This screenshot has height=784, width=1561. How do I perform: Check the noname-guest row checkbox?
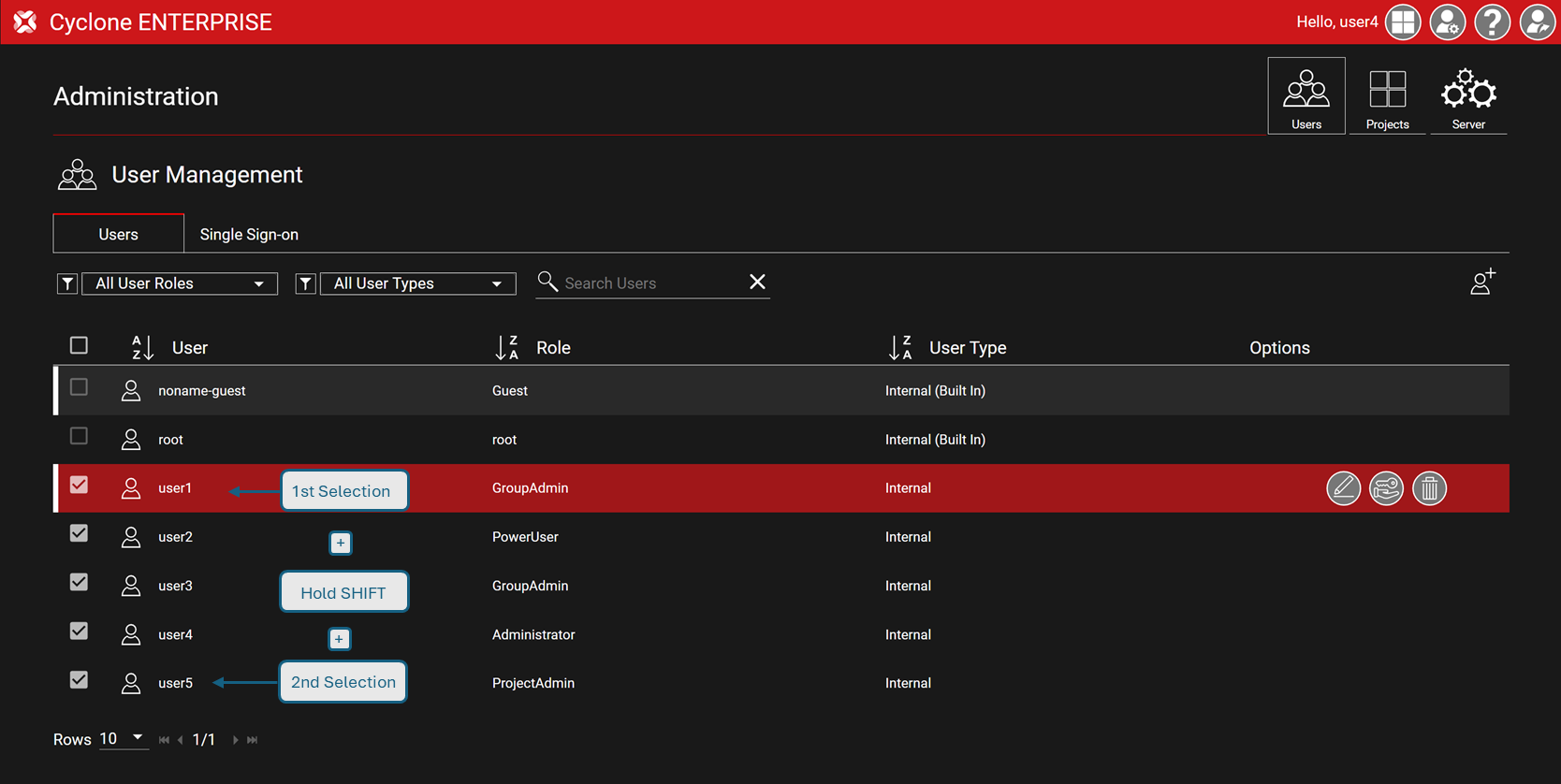point(80,387)
